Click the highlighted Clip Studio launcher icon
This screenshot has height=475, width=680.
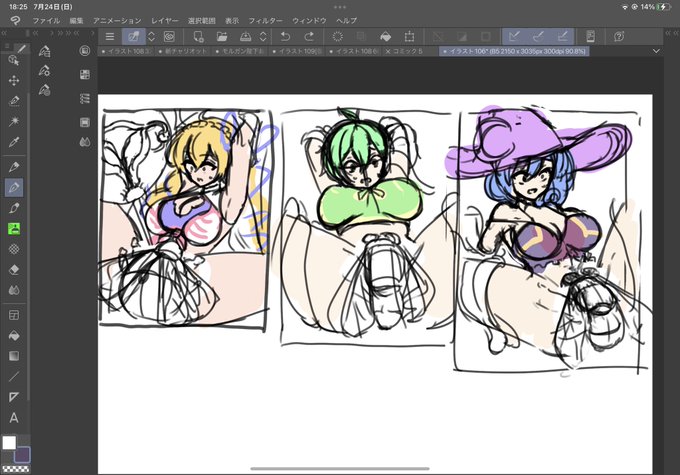(x=134, y=36)
